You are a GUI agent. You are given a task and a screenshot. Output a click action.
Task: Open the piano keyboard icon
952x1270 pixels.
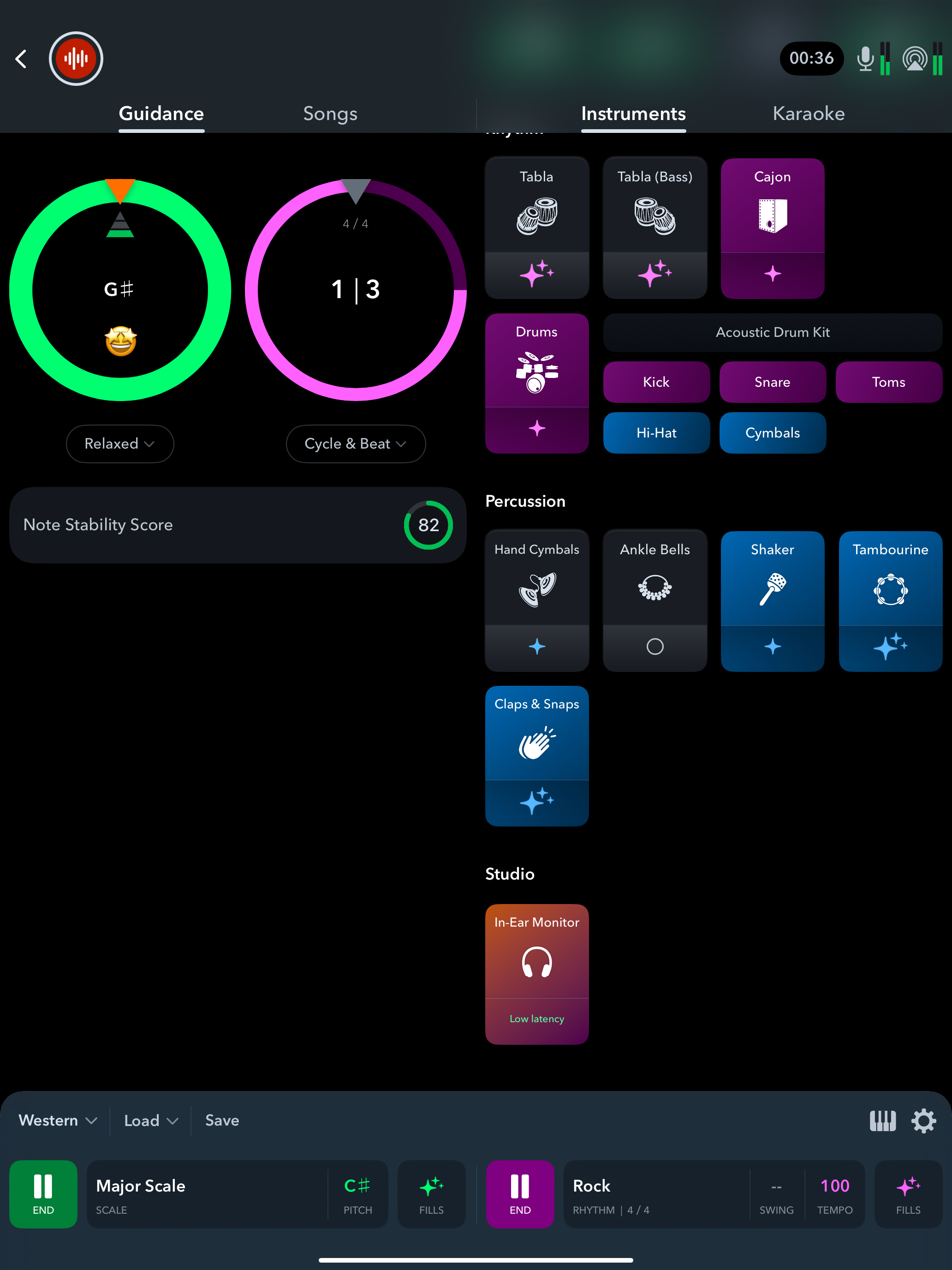[882, 1121]
